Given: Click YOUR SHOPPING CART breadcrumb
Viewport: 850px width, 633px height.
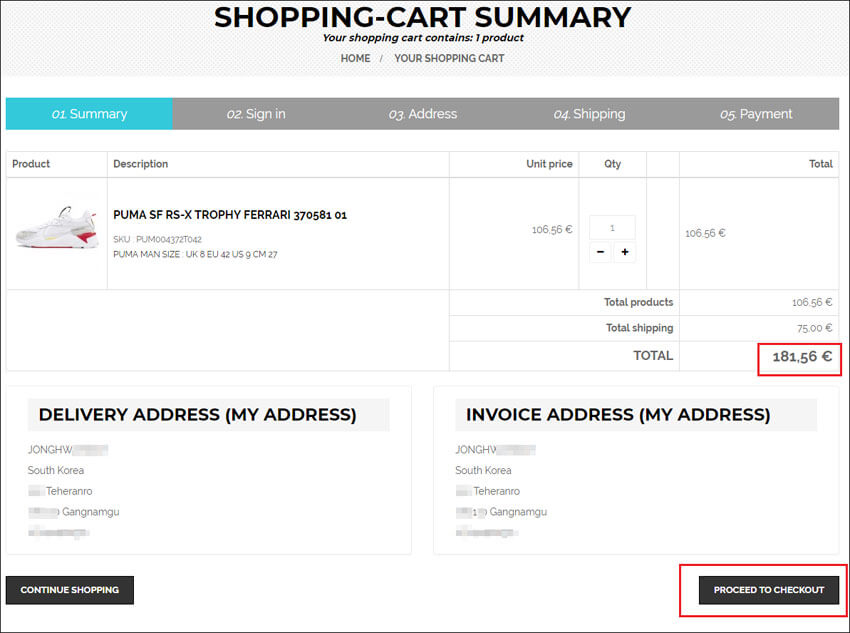Looking at the screenshot, I should click(449, 59).
